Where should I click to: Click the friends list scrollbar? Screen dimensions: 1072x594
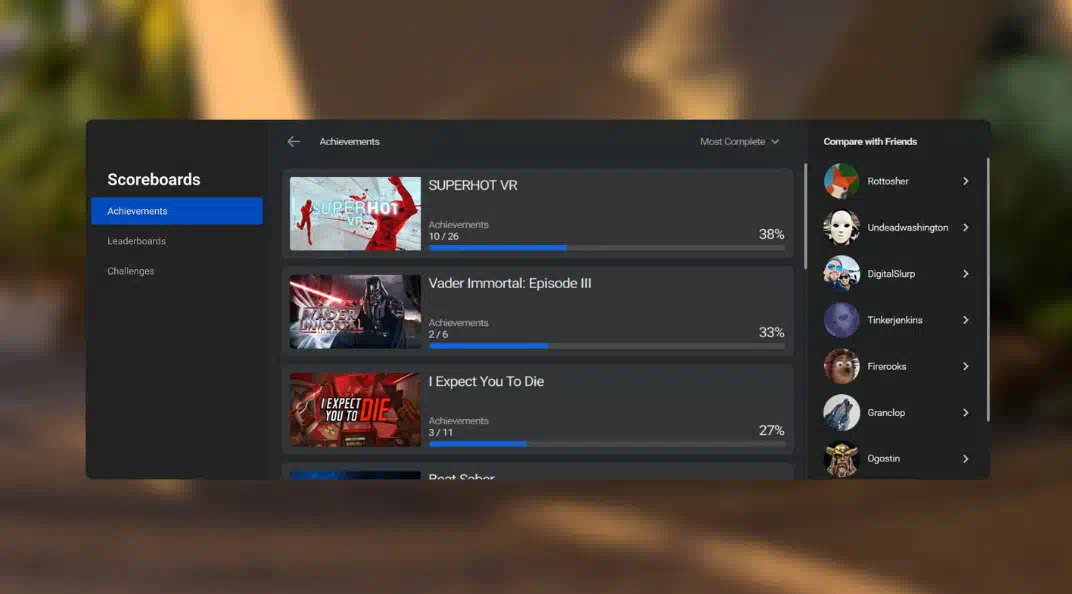[x=988, y=290]
